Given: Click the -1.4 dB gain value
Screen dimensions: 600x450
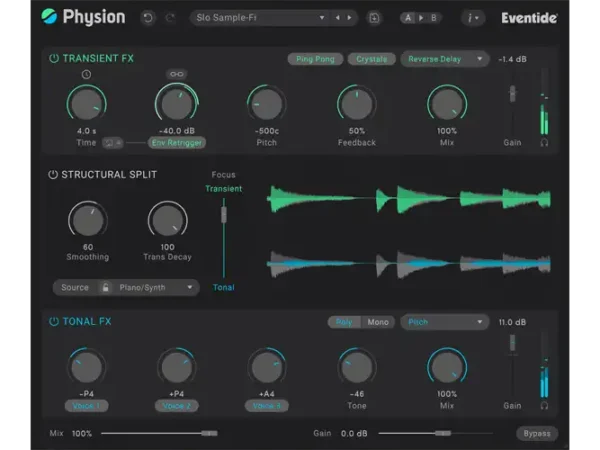Looking at the screenshot, I should point(512,59).
